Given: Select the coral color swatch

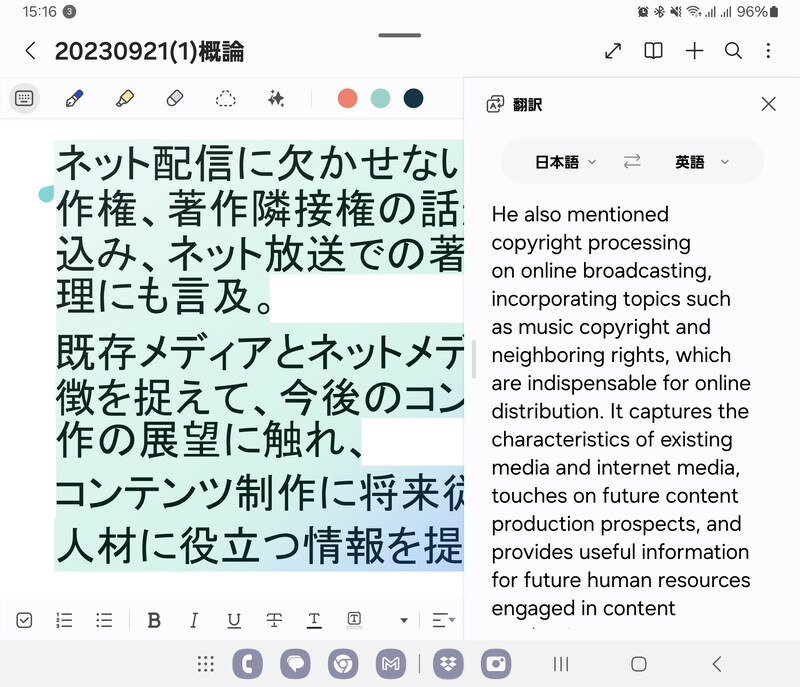Looking at the screenshot, I should click(345, 98).
